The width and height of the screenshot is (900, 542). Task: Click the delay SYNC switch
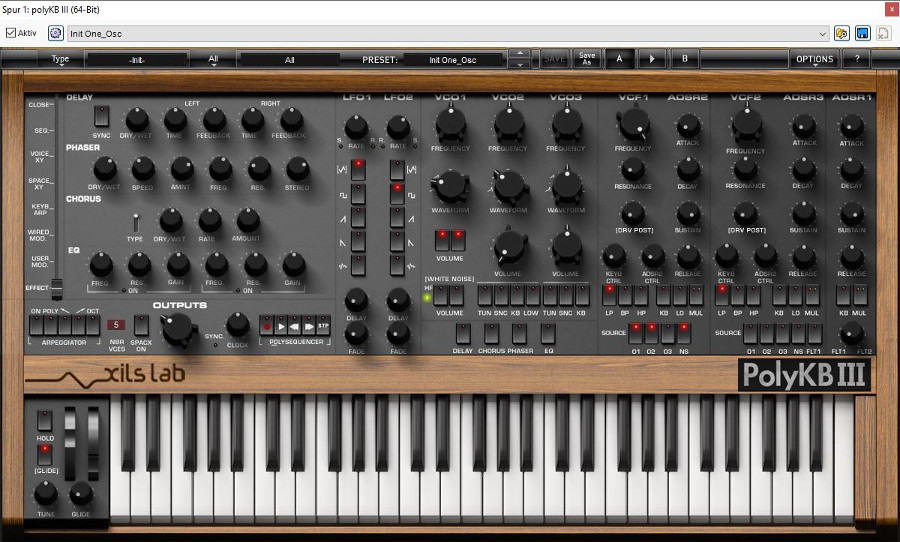pyautogui.click(x=102, y=116)
